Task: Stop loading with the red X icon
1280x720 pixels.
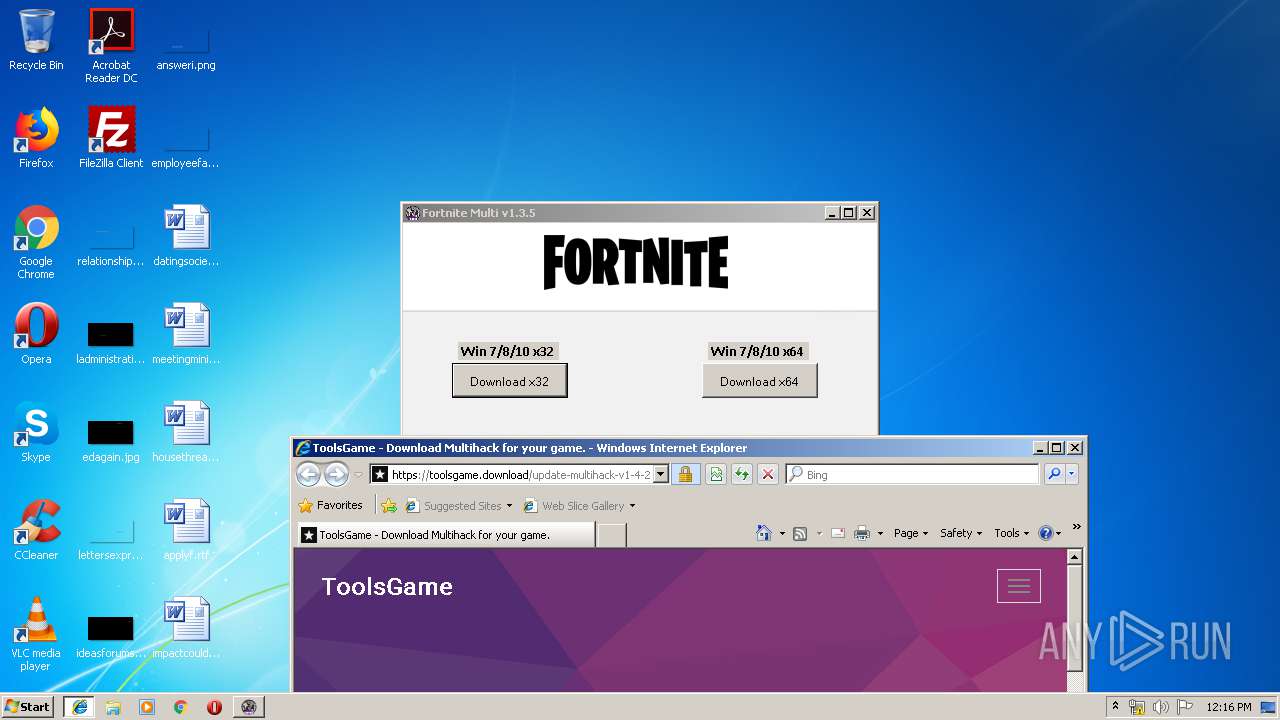Action: click(767, 475)
